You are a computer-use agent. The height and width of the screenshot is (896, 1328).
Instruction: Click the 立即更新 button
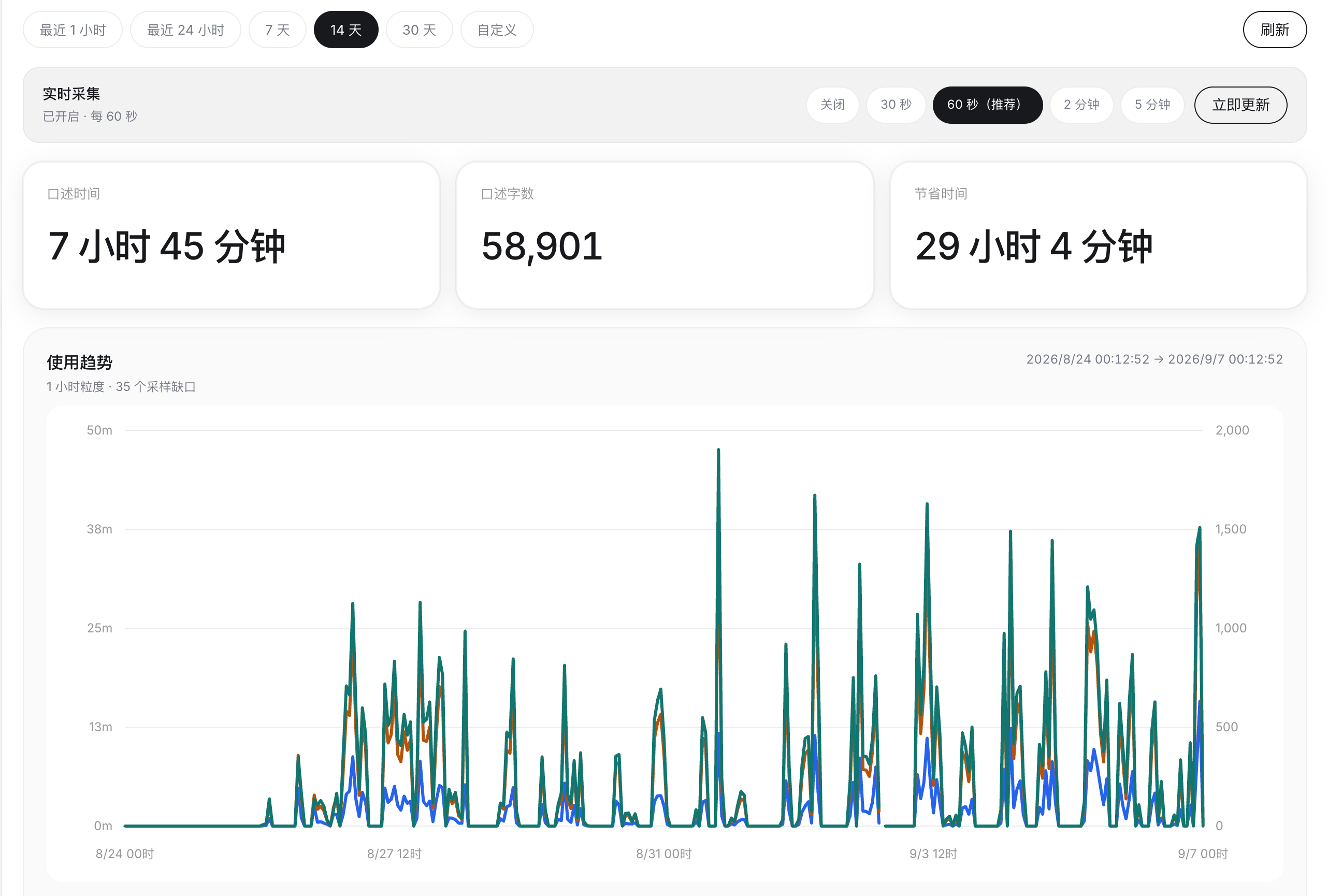point(1240,105)
